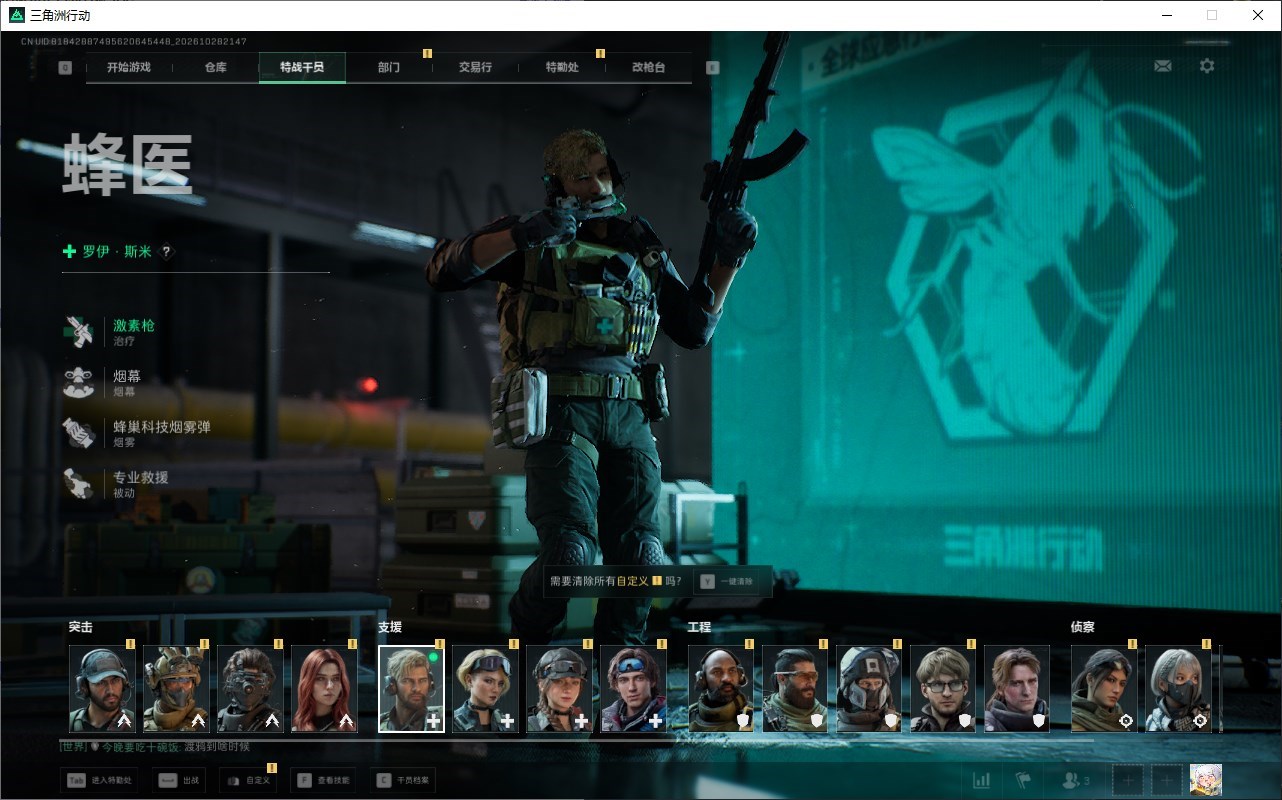1282x800 pixels.
Task: Open the mail envelope icon
Action: click(1163, 66)
